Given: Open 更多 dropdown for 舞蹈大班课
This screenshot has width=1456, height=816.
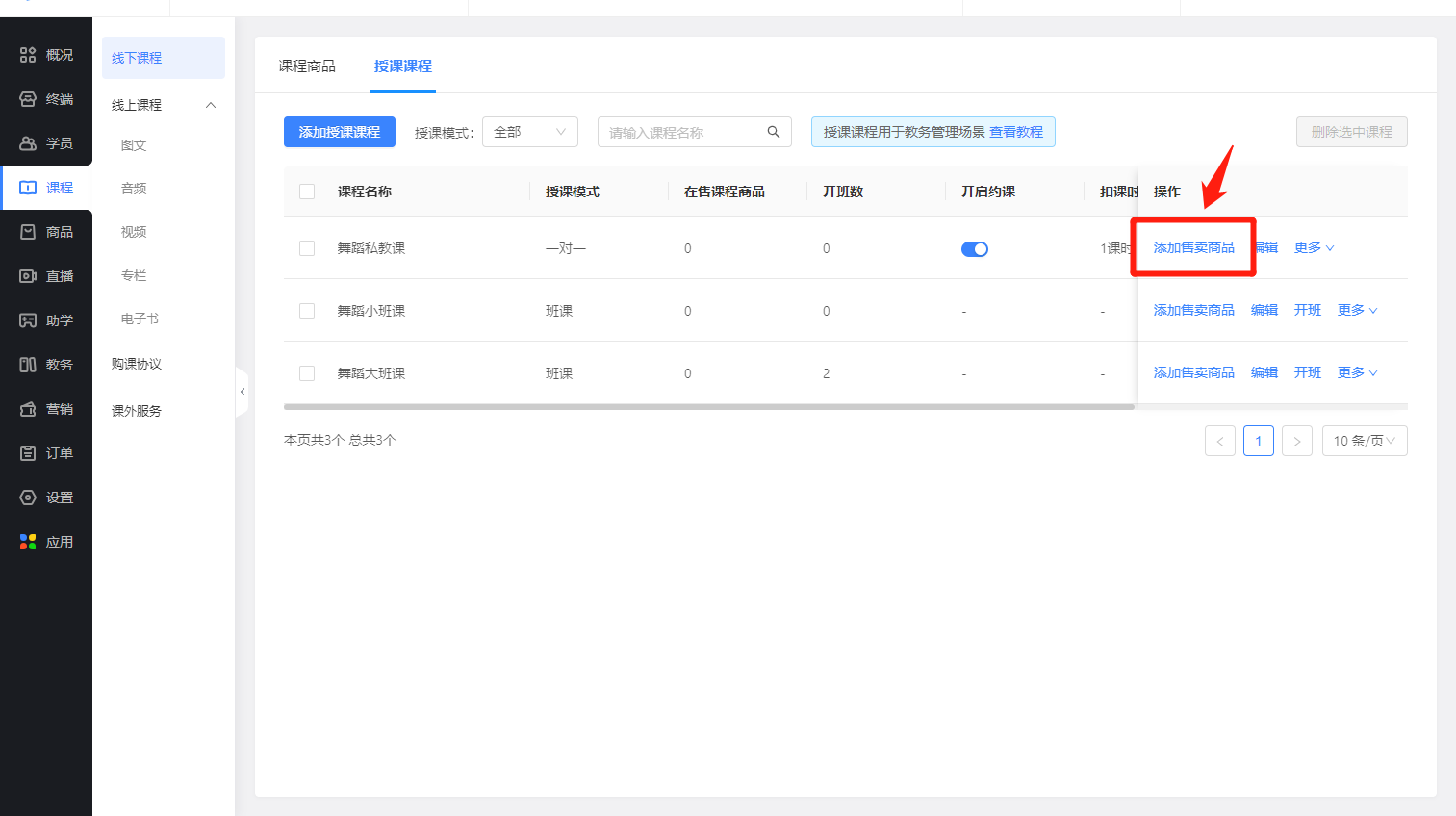Looking at the screenshot, I should pyautogui.click(x=1357, y=372).
